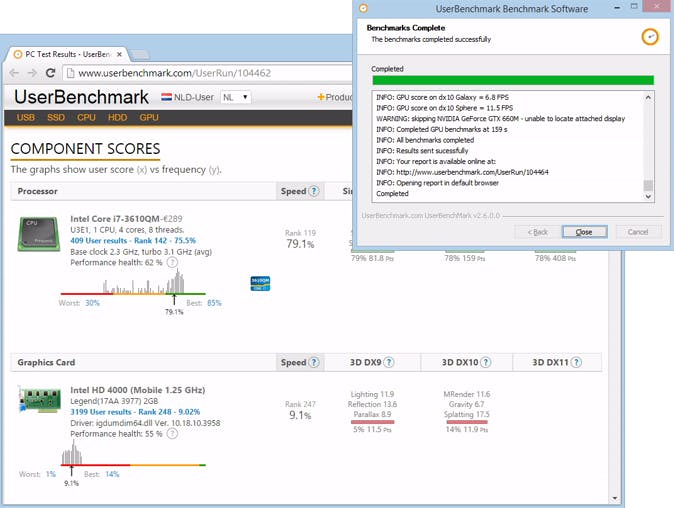Click the UserBenchmark address bar URL
This screenshot has width=674, height=508.
click(175, 73)
